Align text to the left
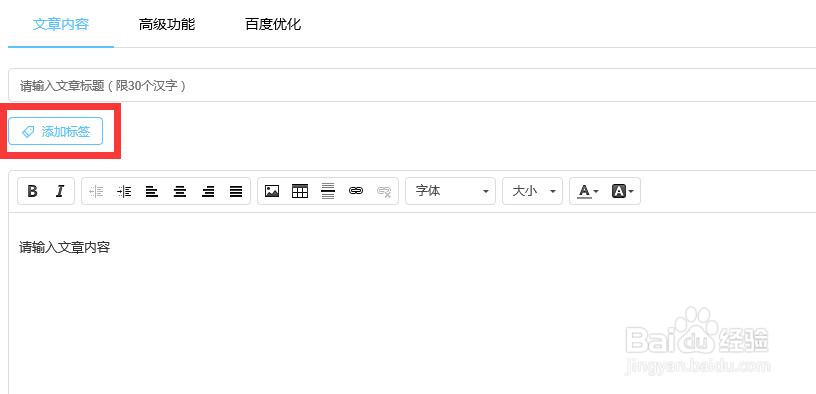 pos(152,192)
